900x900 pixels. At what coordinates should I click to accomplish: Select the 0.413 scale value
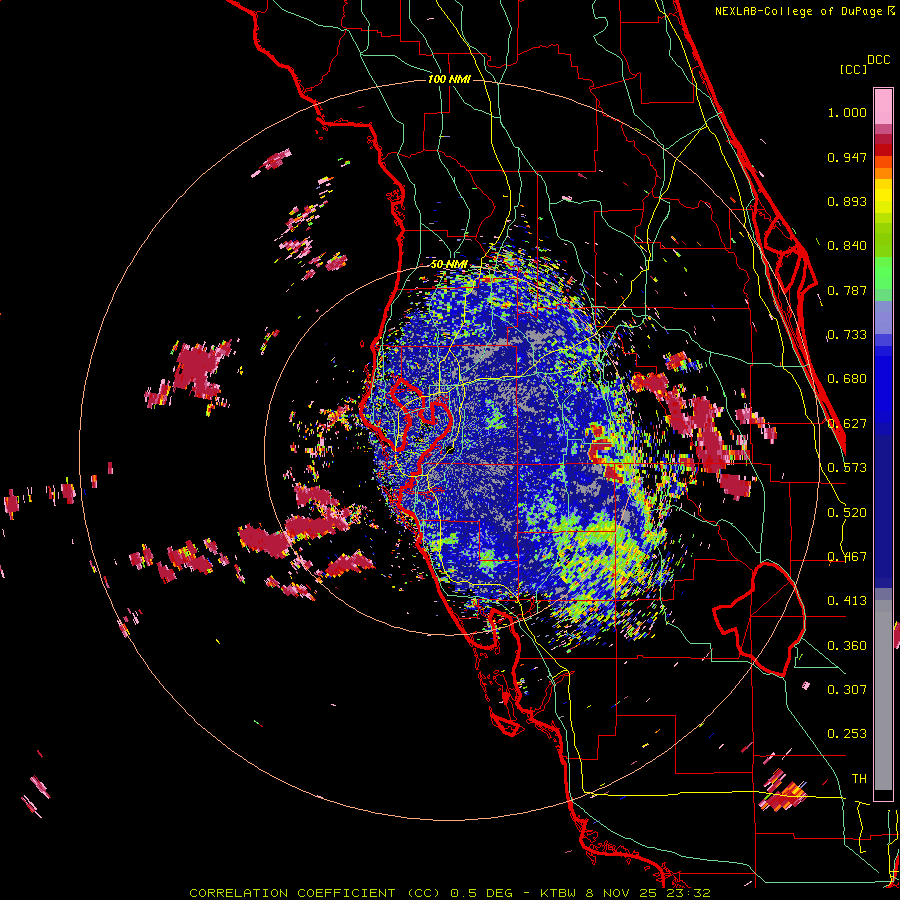[847, 601]
